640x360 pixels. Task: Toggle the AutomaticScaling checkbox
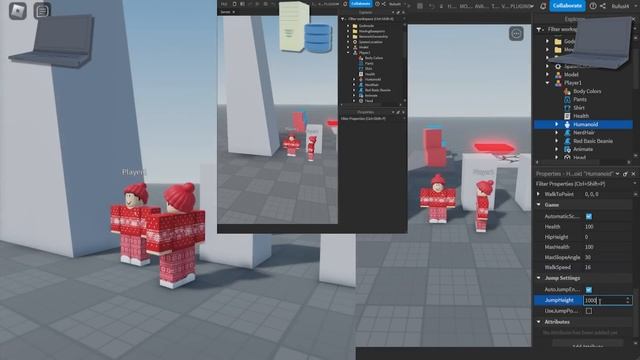click(589, 216)
